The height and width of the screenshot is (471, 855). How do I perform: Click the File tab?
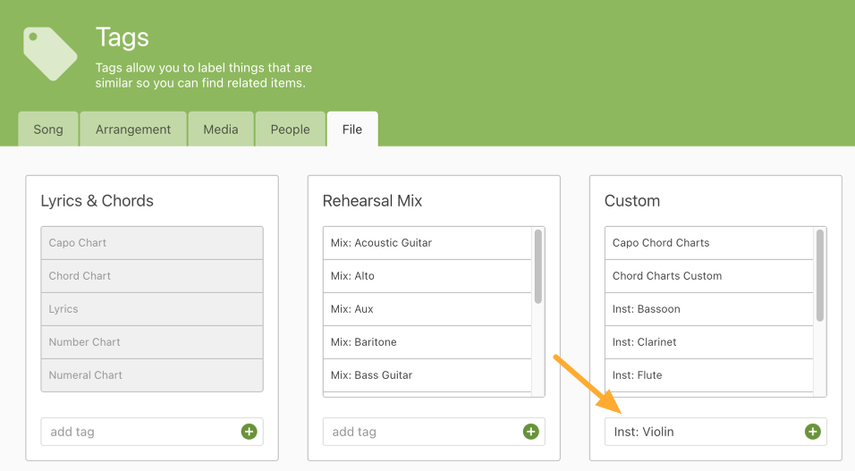[352, 129]
